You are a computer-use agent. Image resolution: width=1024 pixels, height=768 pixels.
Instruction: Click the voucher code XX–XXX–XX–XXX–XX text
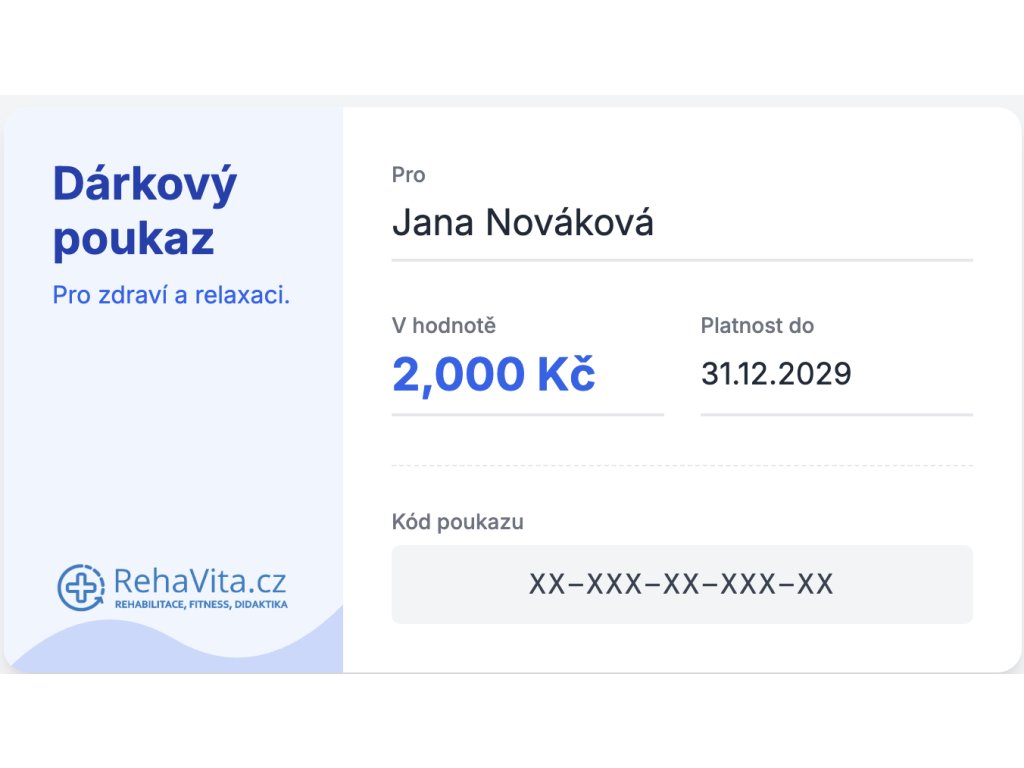pos(681,584)
